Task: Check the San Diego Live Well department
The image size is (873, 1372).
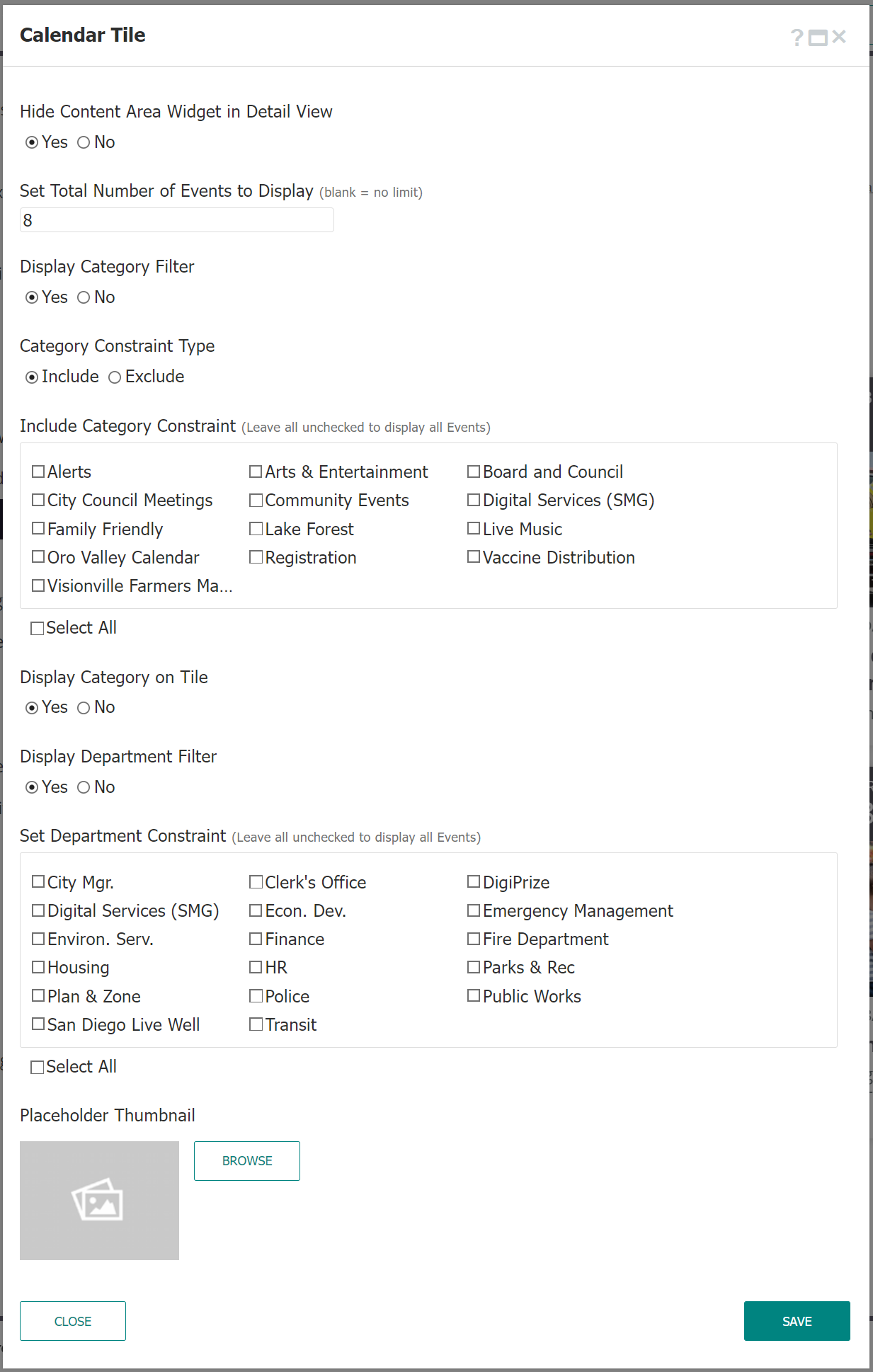Action: [x=38, y=1024]
